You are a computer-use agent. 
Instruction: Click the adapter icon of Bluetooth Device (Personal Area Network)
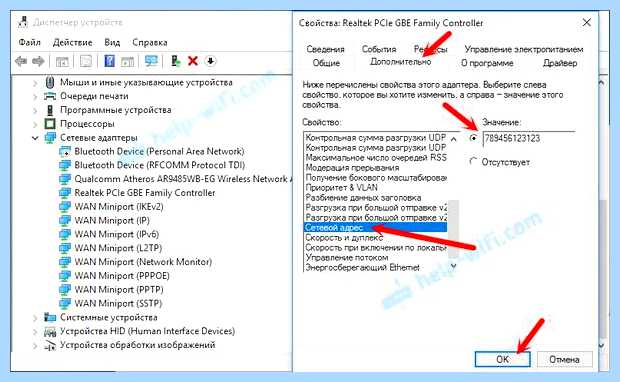[x=64, y=151]
